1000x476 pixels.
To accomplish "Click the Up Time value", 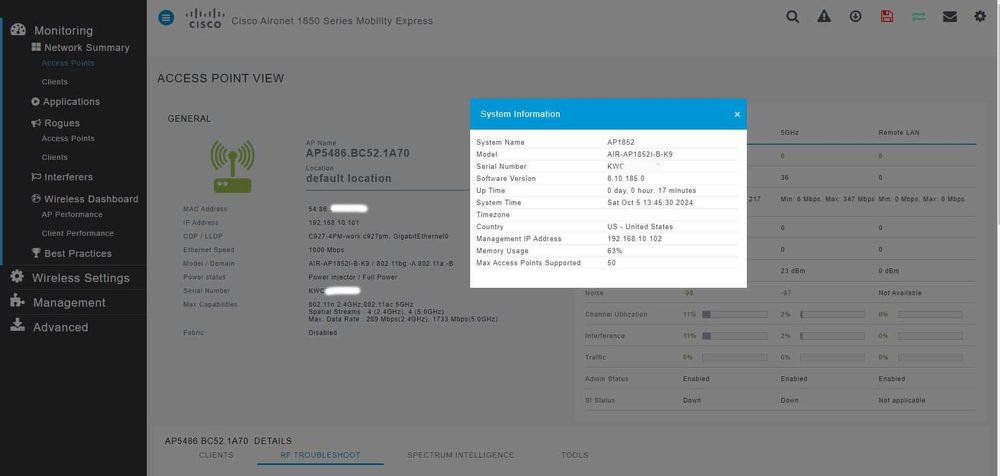I will pyautogui.click(x=651, y=190).
